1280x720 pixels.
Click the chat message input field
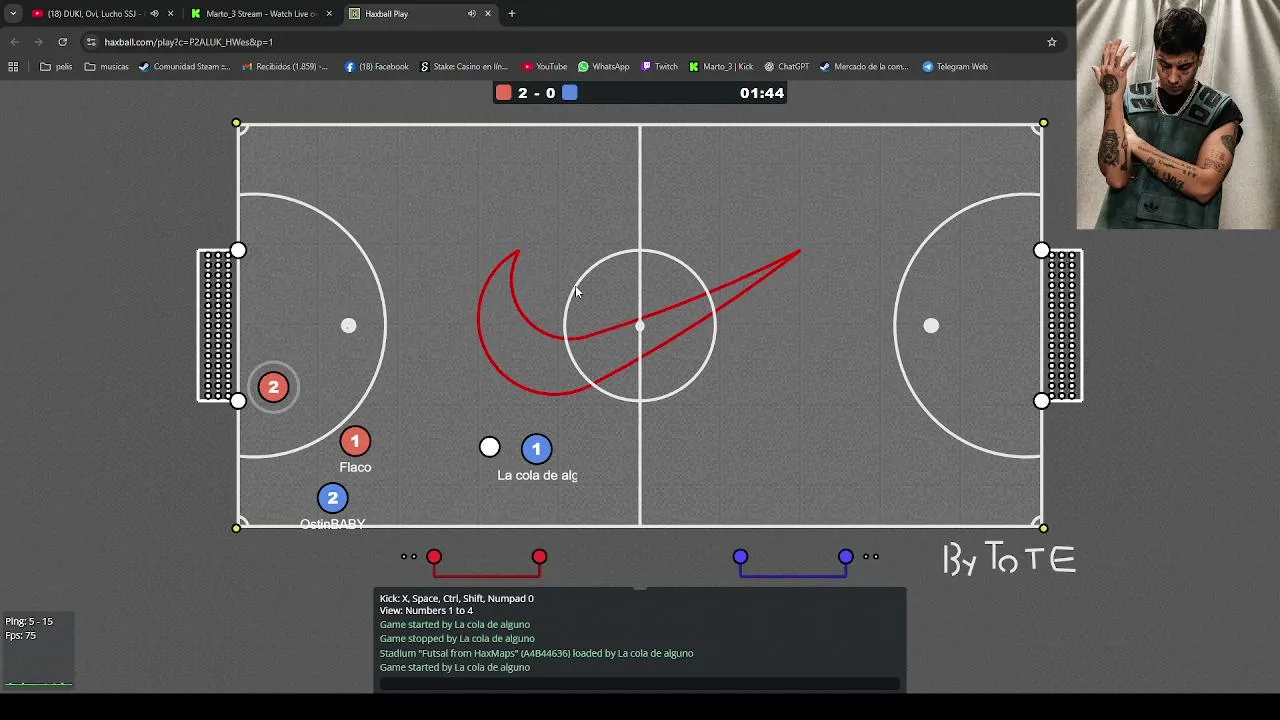point(639,684)
